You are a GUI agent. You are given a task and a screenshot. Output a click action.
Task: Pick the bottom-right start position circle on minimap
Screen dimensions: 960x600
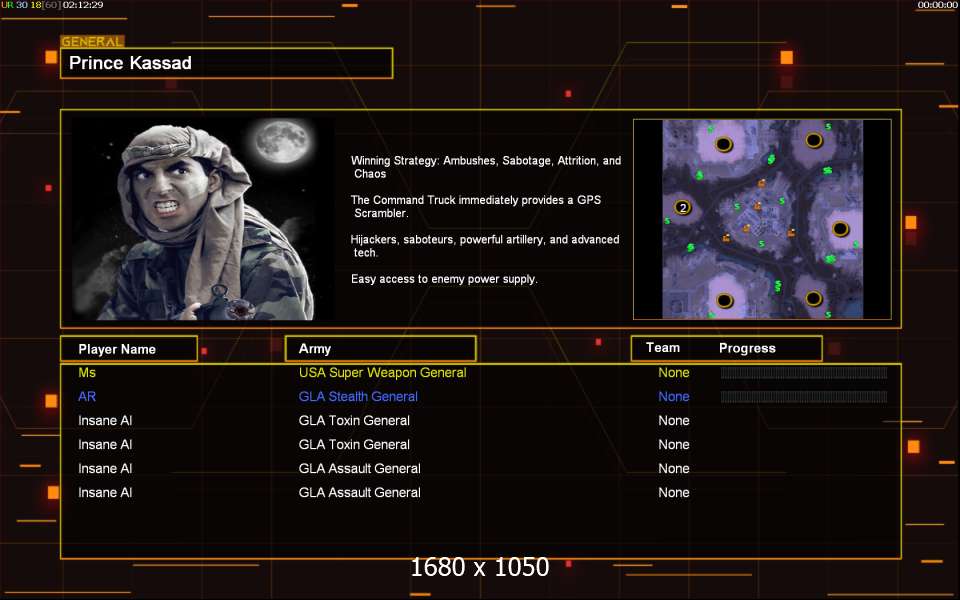click(814, 298)
